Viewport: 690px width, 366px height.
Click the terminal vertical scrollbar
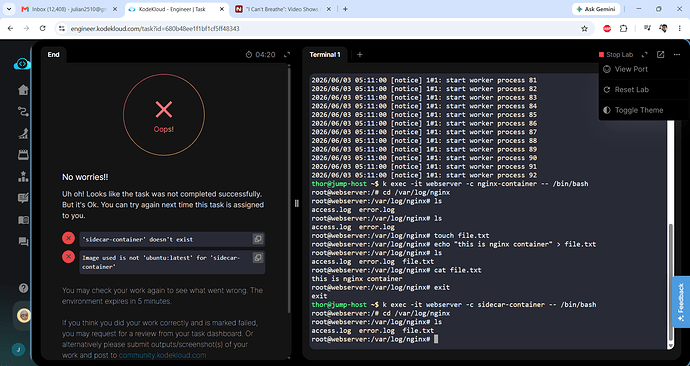670,282
